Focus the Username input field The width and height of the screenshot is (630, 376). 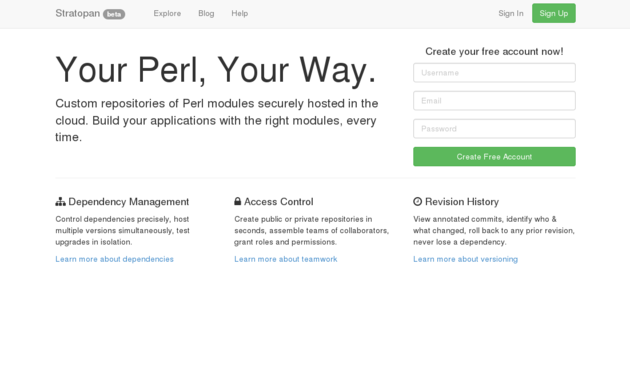coord(494,73)
